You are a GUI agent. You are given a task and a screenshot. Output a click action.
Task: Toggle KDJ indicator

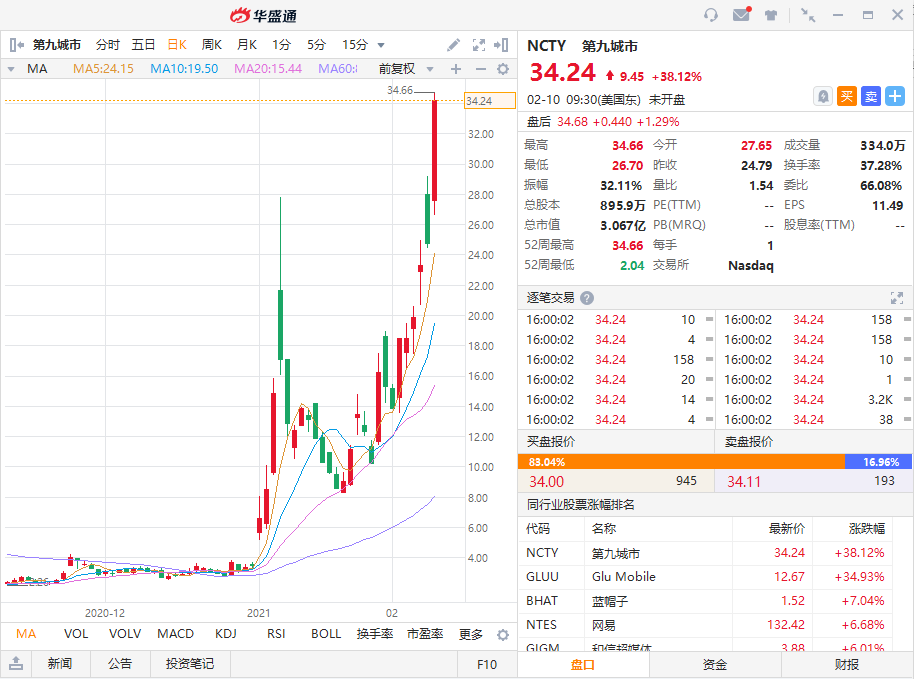pyautogui.click(x=226, y=634)
